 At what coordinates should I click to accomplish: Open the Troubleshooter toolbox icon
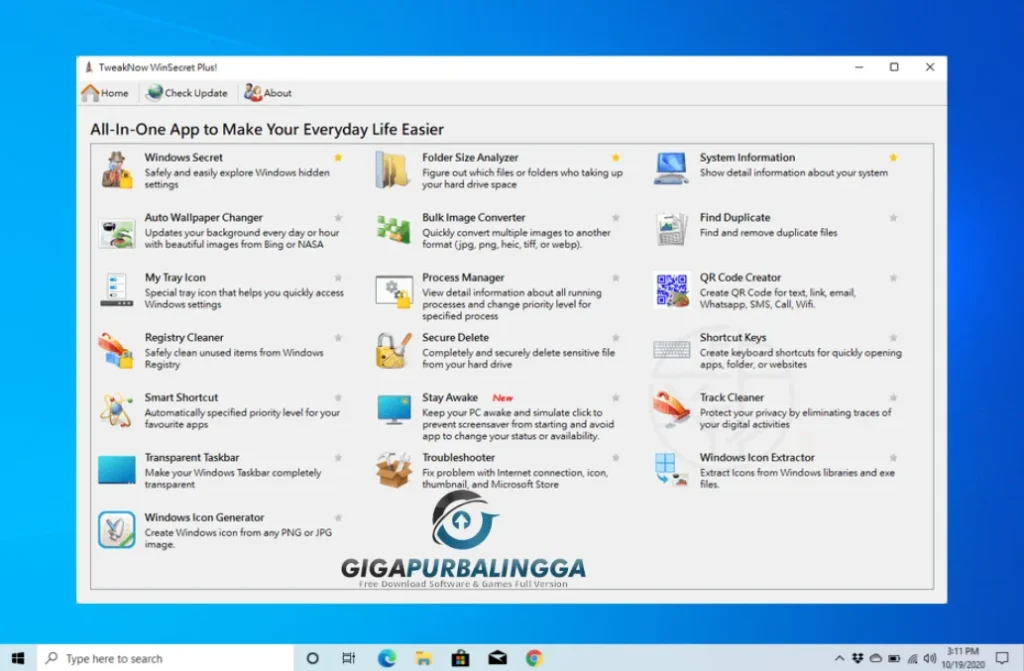coord(392,470)
